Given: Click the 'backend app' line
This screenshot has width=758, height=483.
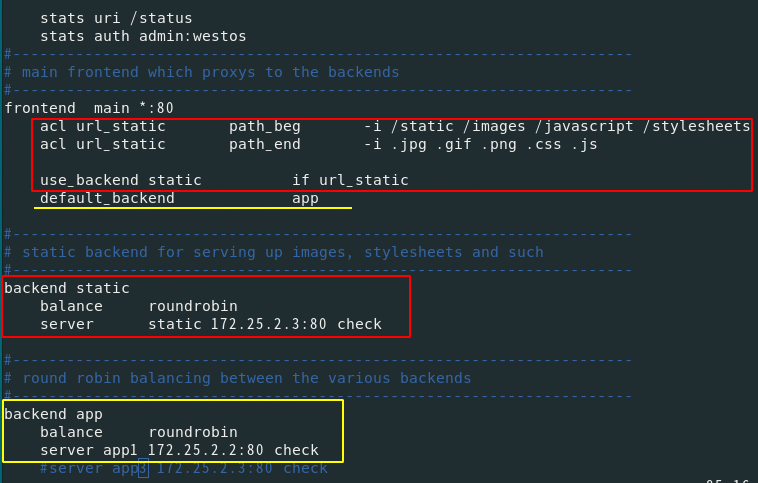Looking at the screenshot, I should click(x=53, y=414).
